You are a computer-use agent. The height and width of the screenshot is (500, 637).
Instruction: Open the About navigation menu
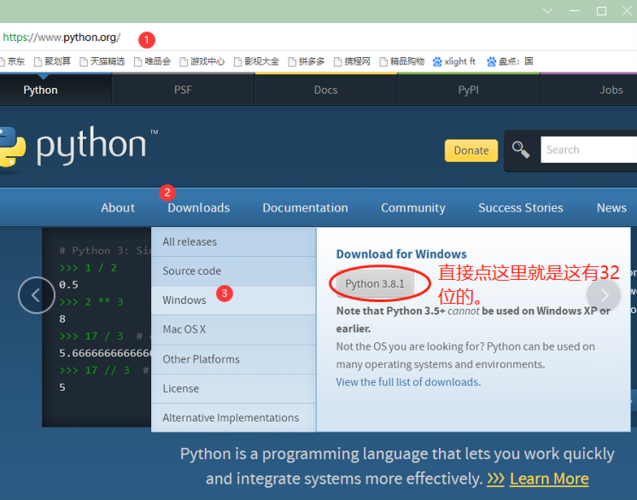pyautogui.click(x=118, y=208)
